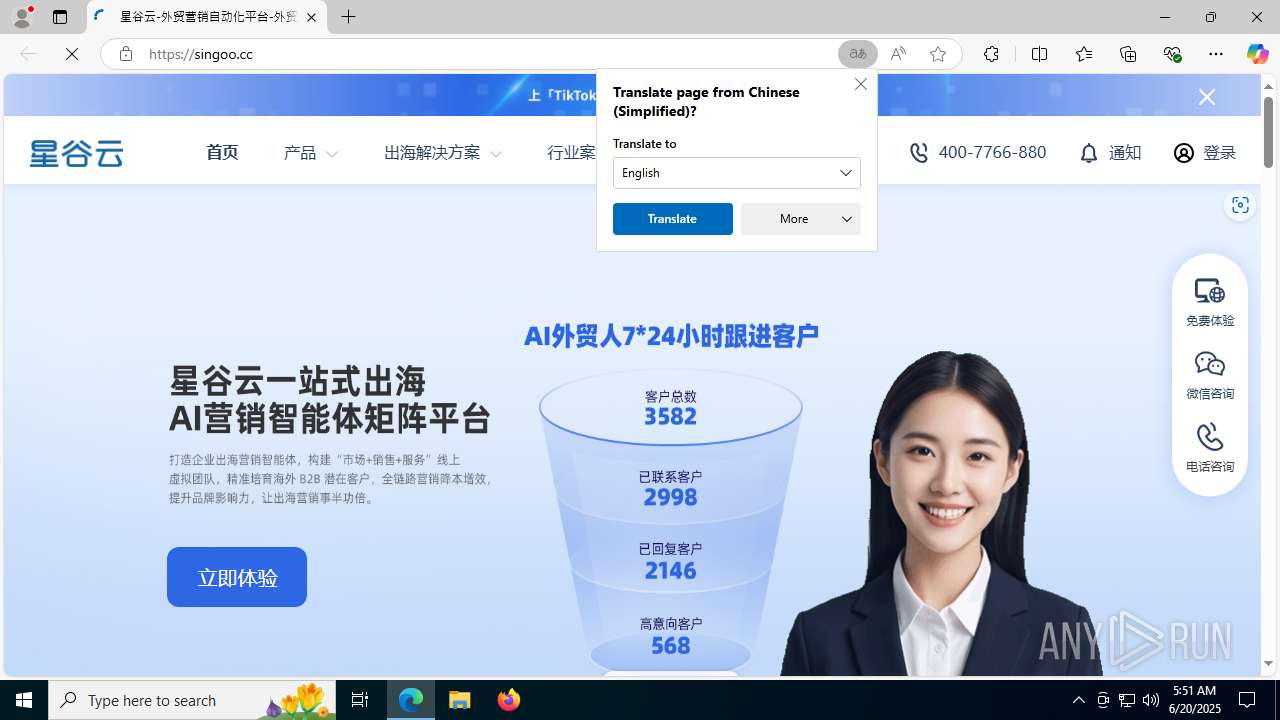
Task: Click heading AI外贸人7*24小时跟进客户
Action: [671, 336]
